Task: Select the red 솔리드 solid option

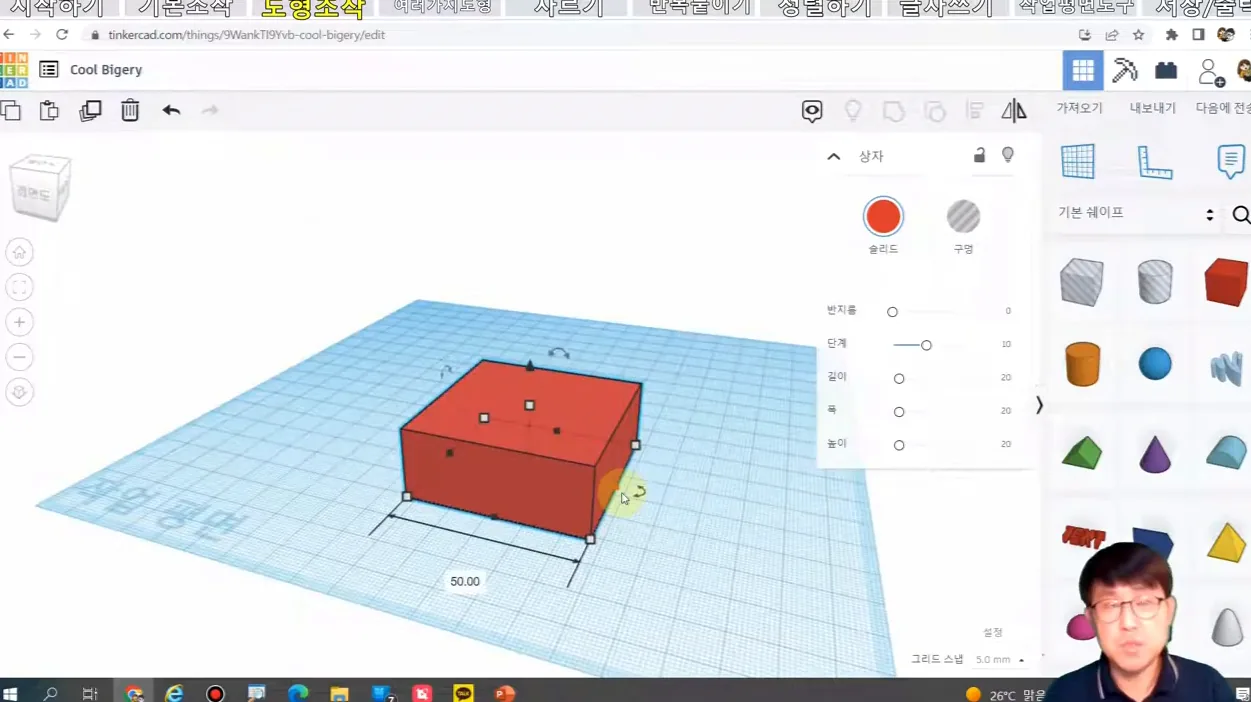Action: (x=883, y=217)
